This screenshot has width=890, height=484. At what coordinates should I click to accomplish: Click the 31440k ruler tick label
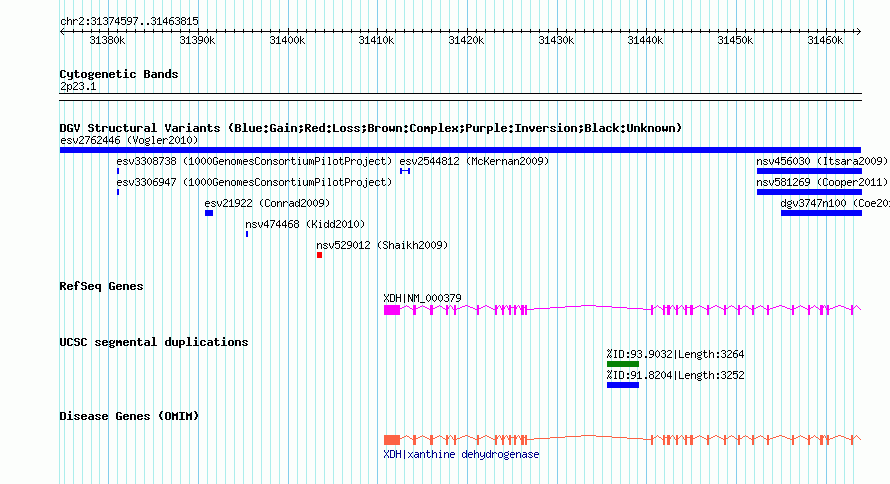645,41
